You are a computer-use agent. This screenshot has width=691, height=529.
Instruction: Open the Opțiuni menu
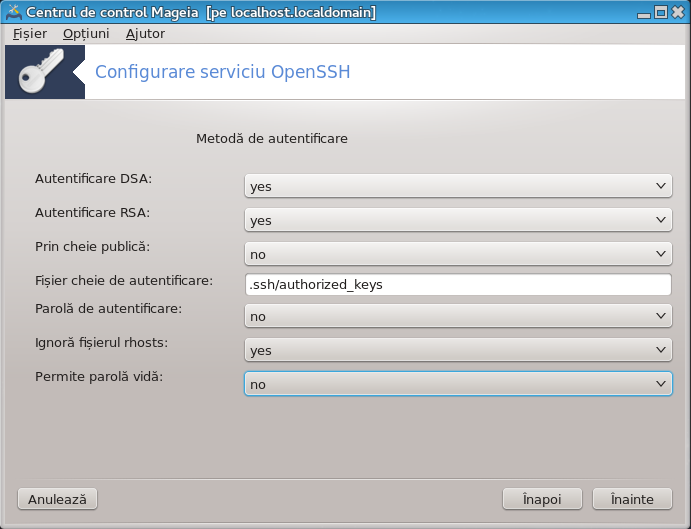86,34
